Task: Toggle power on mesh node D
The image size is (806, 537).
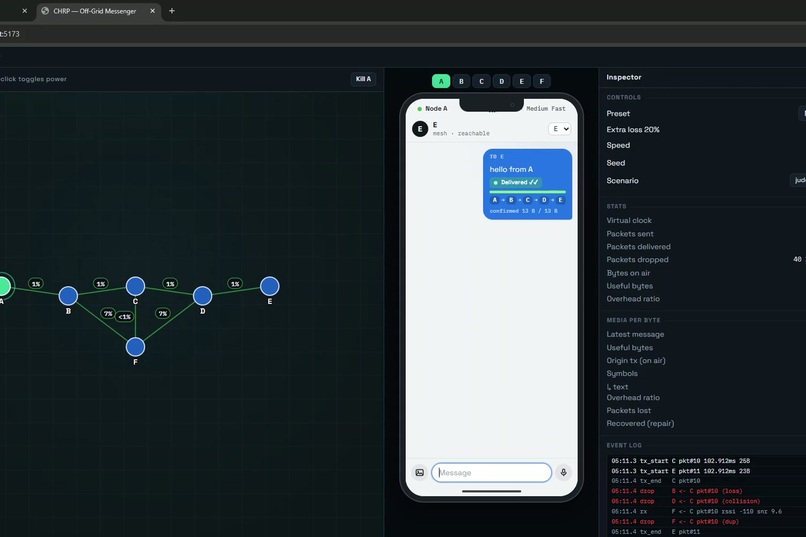Action: 203,295
